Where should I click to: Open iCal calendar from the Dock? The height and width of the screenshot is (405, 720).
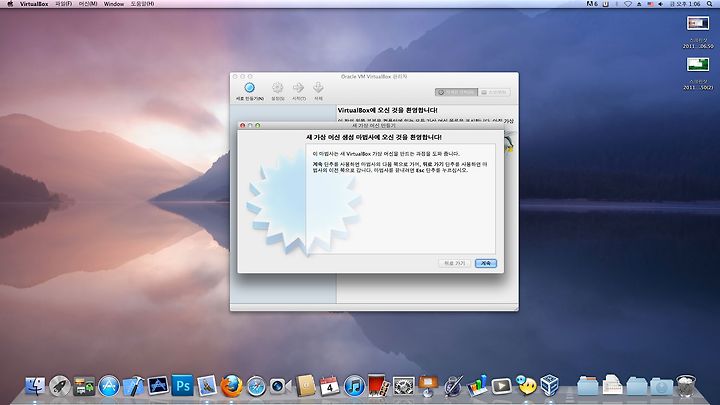click(x=329, y=386)
